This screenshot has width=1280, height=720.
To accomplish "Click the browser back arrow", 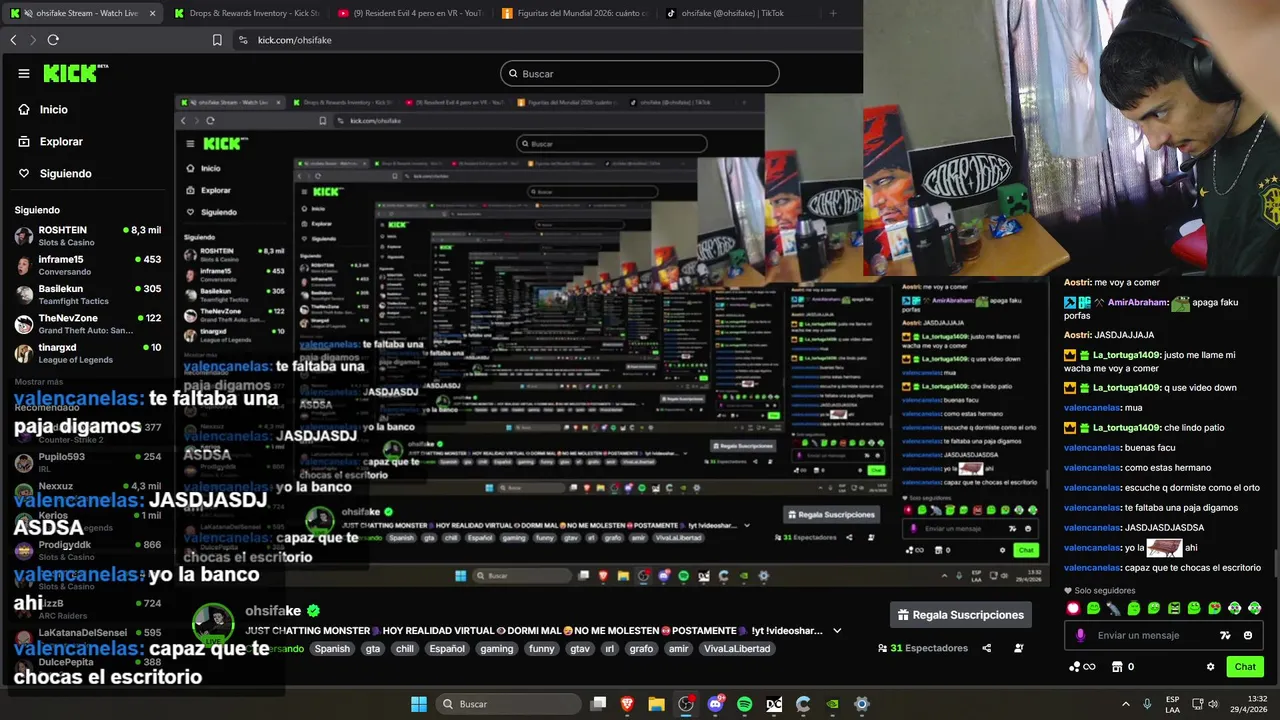I will (x=13, y=40).
